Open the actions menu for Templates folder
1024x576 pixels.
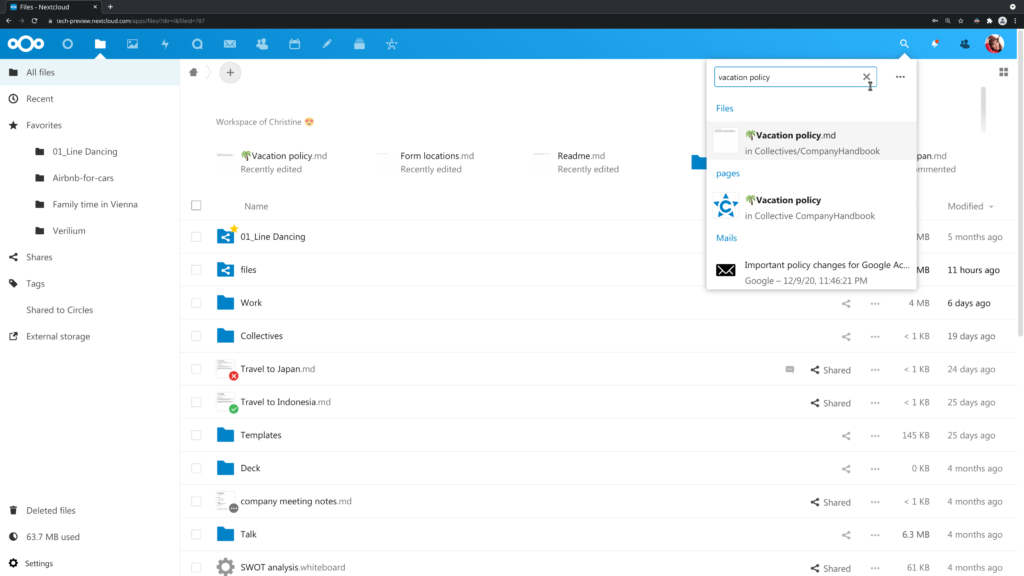[874, 435]
